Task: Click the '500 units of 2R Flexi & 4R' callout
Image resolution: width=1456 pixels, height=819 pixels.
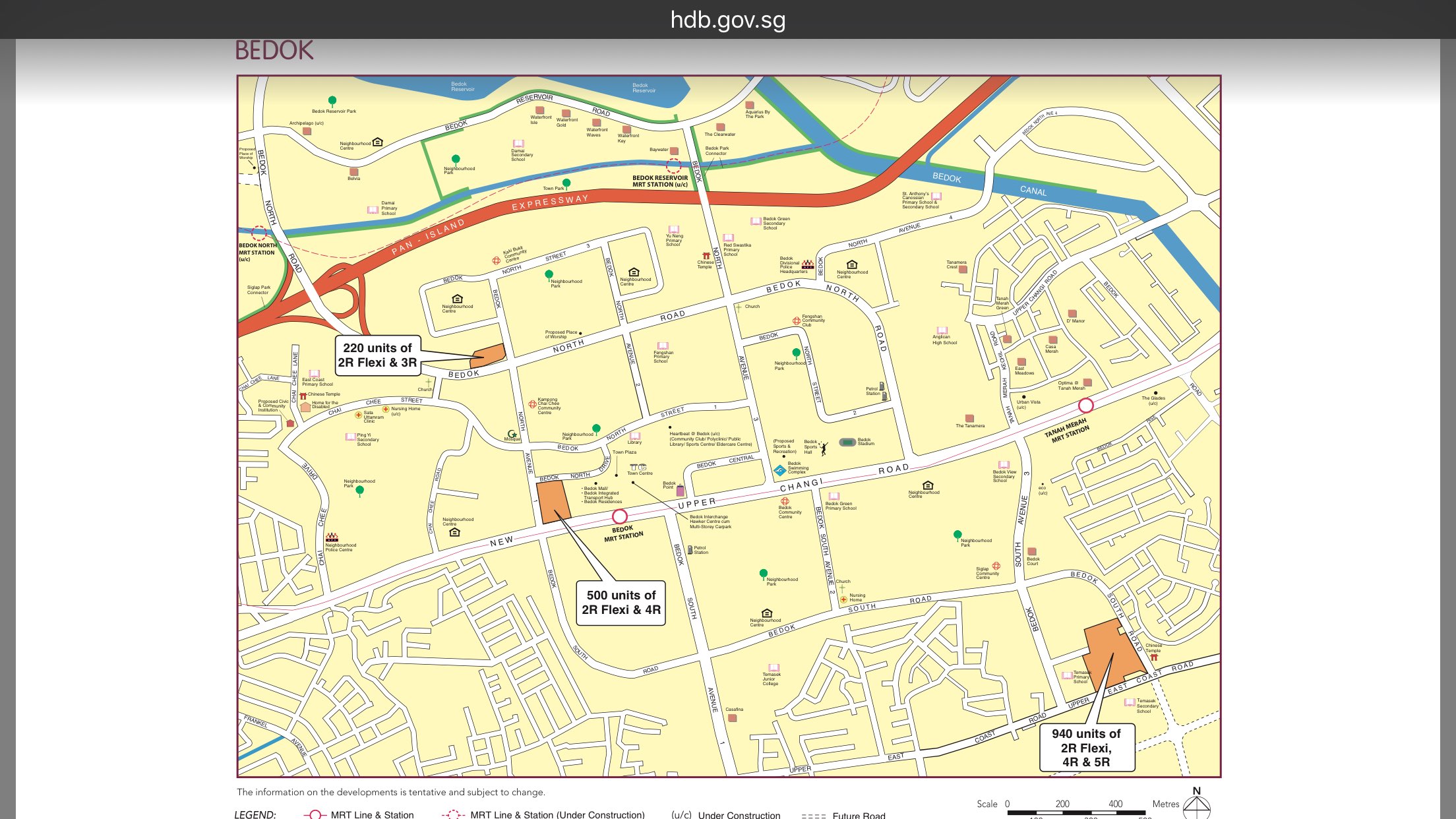Action: click(621, 603)
